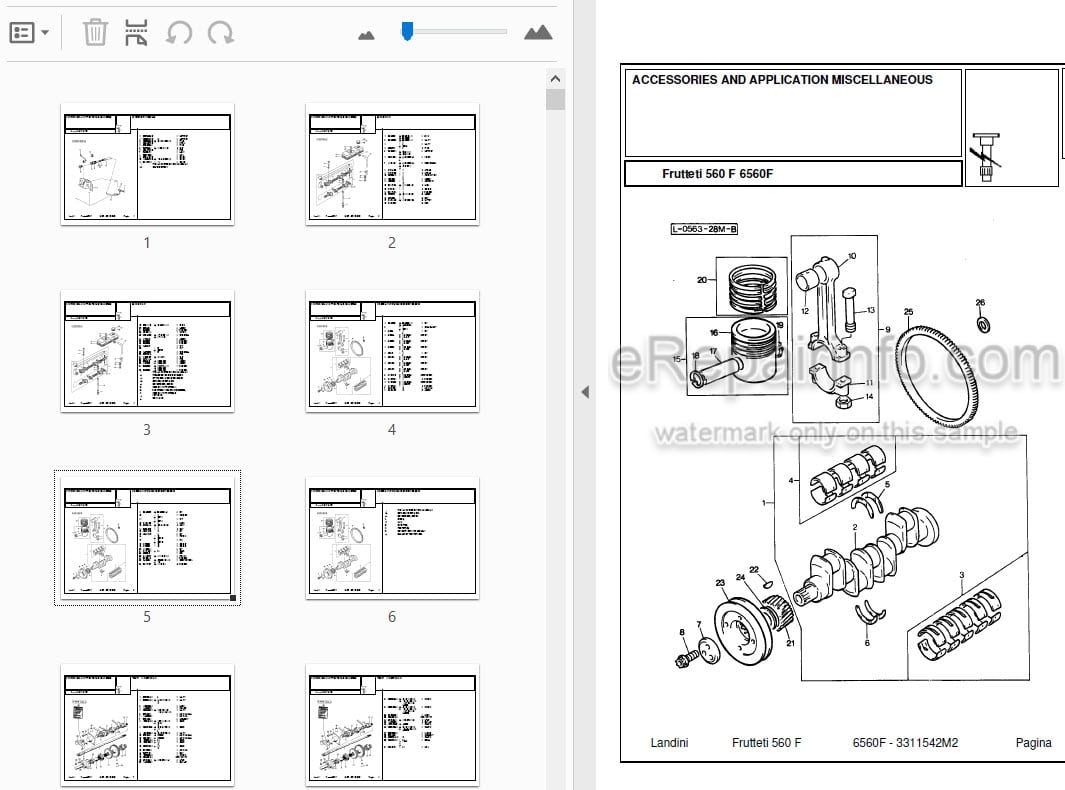Select page 6 thumbnail
The height and width of the screenshot is (790, 1065).
click(x=392, y=538)
